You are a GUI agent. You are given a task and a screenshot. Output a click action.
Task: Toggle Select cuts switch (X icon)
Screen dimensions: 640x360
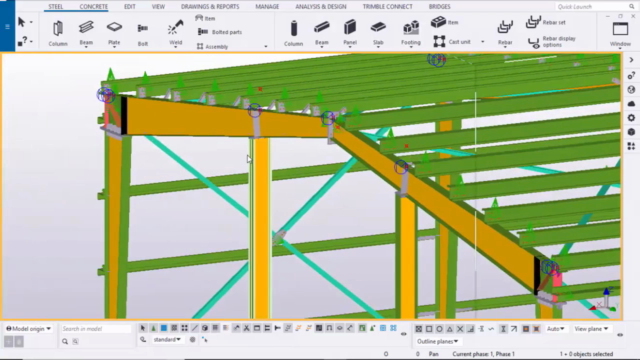(247, 328)
